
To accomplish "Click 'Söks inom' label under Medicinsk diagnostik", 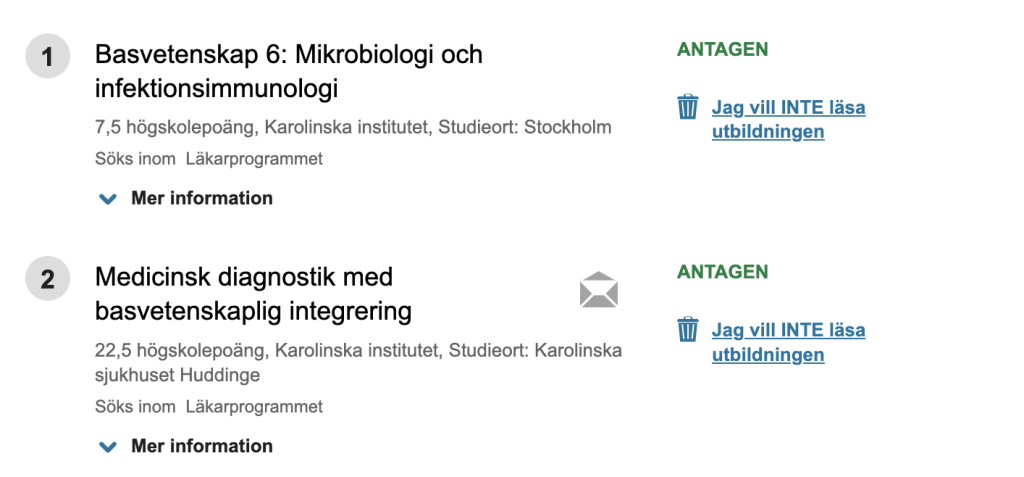I will (135, 407).
